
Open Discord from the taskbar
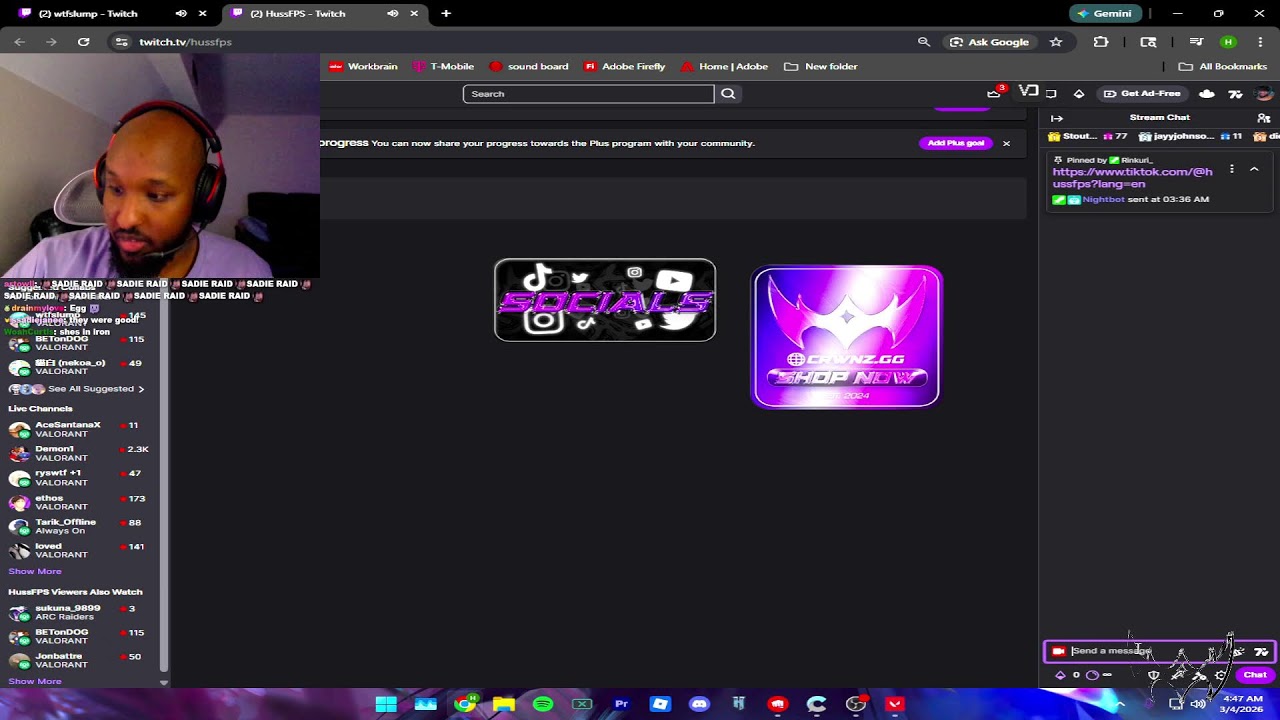point(699,704)
